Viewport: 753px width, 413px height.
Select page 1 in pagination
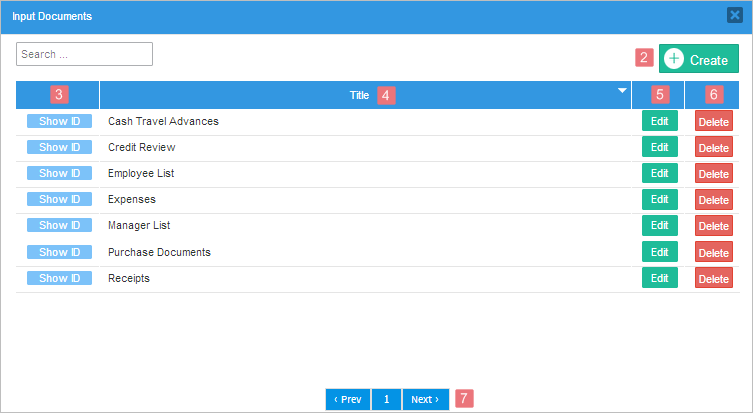(x=386, y=399)
